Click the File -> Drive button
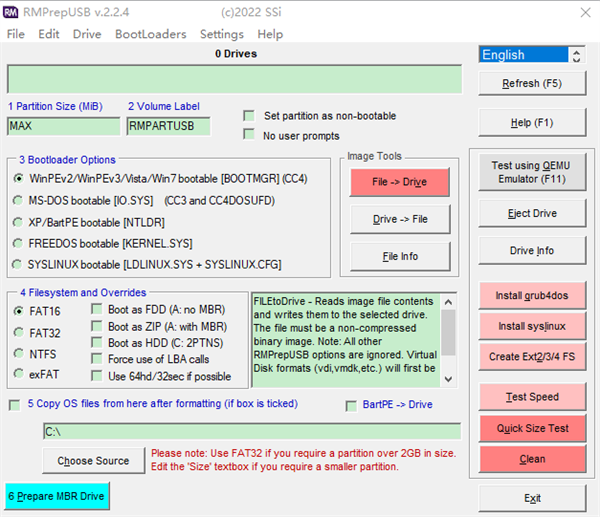The height and width of the screenshot is (517, 600). [400, 182]
